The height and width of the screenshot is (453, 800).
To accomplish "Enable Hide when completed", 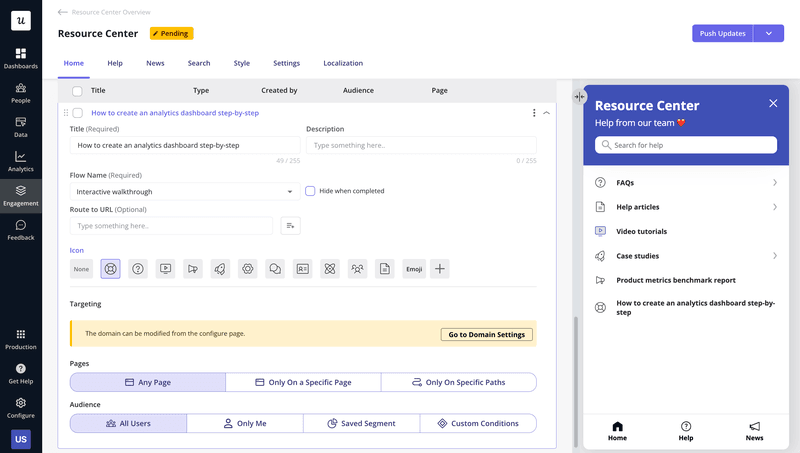I will pos(310,191).
